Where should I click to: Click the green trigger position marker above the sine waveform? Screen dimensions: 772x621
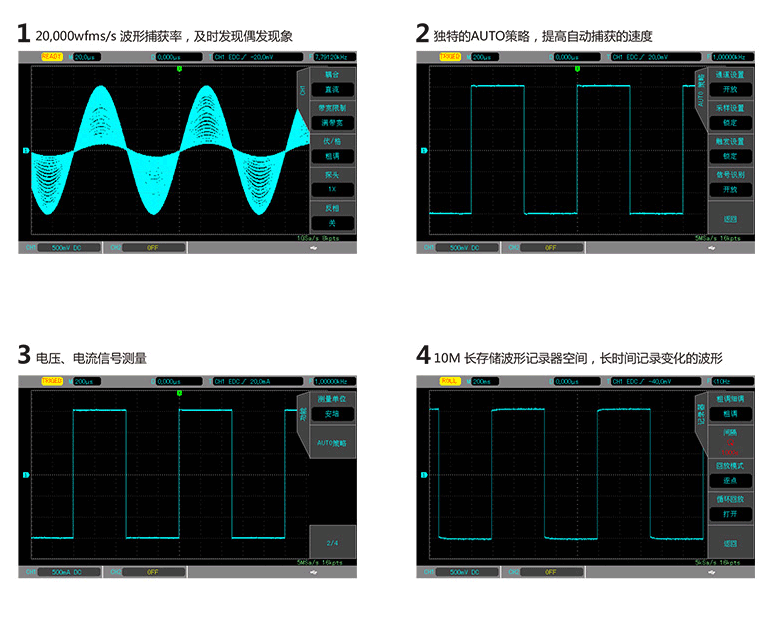[178, 69]
